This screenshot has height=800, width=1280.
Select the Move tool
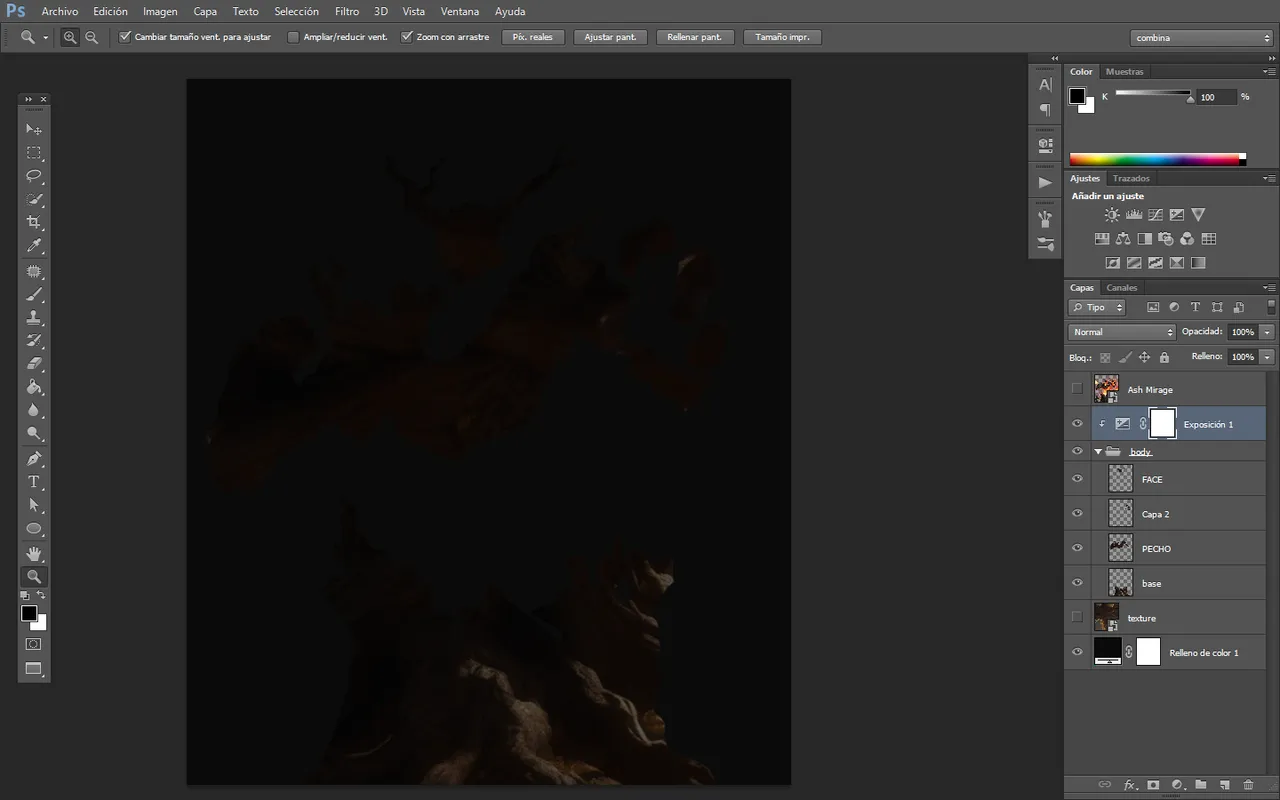click(34, 129)
